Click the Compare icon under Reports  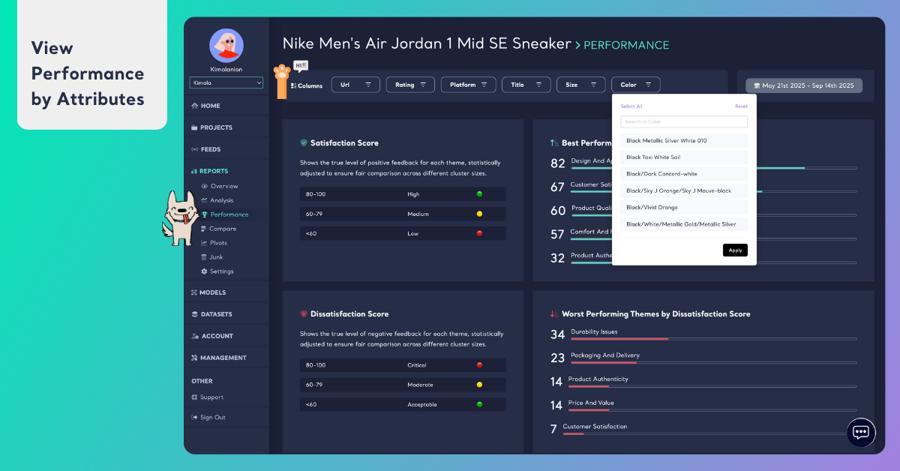[x=204, y=228]
